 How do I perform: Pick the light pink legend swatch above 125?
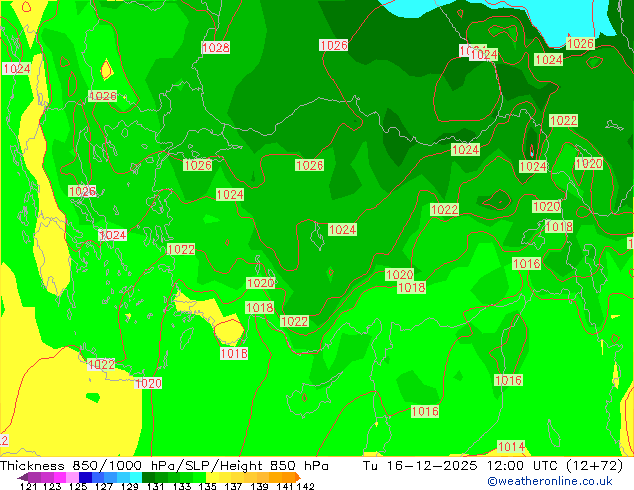pos(72,477)
